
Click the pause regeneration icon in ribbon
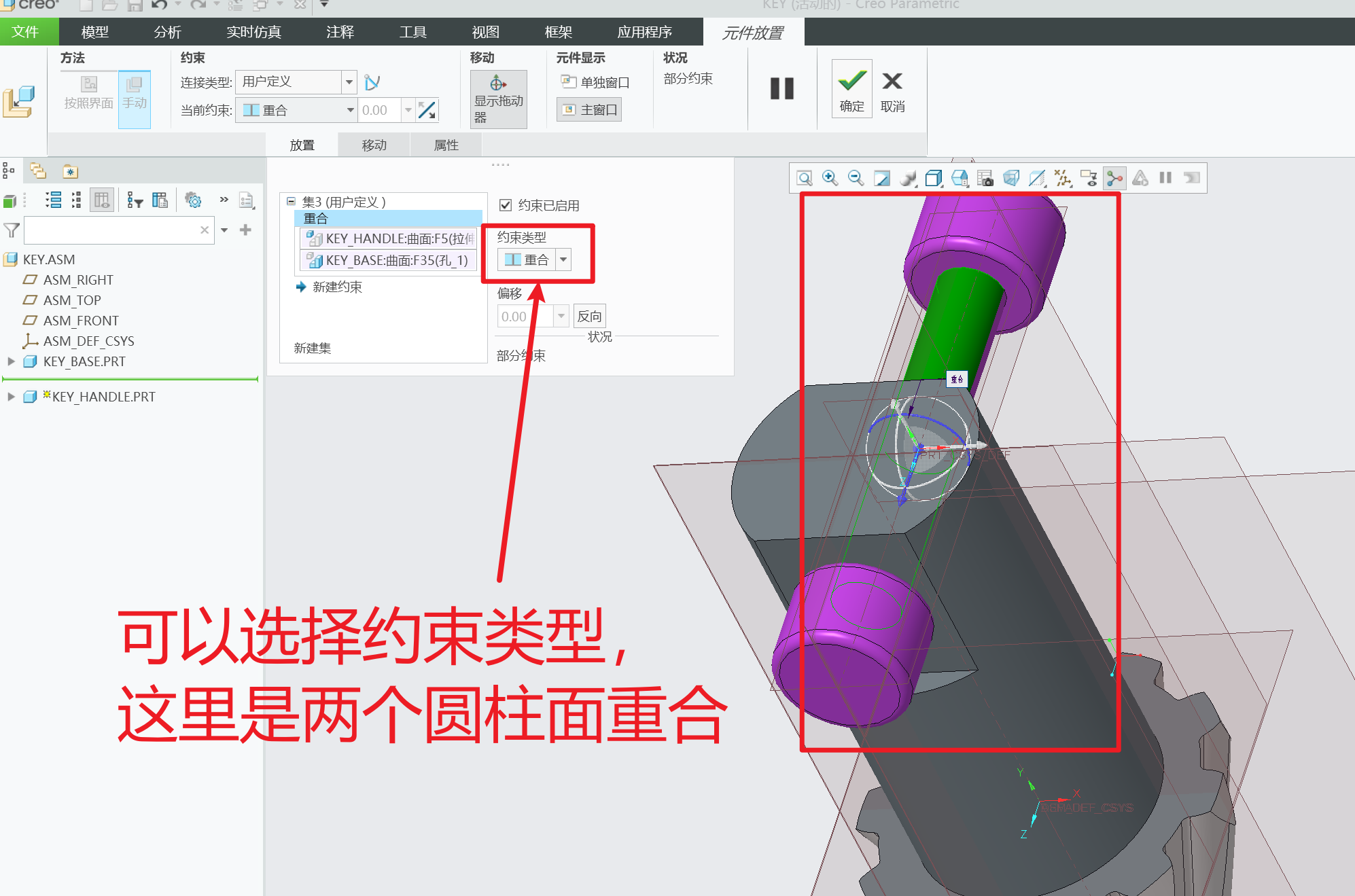781,88
